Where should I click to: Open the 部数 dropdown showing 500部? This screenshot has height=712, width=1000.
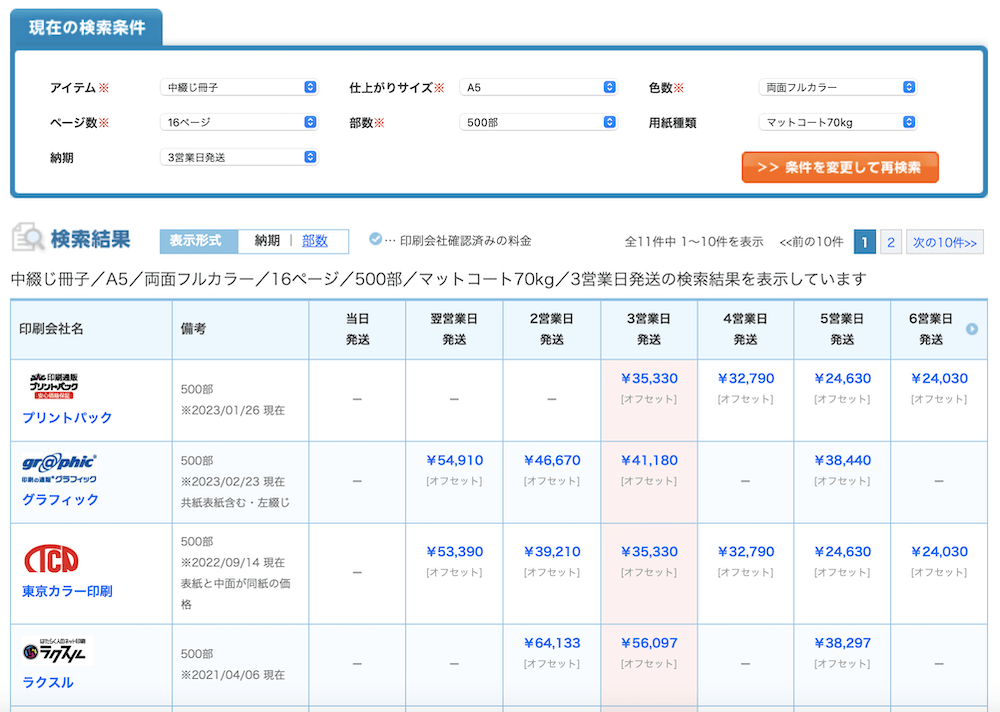(x=538, y=122)
